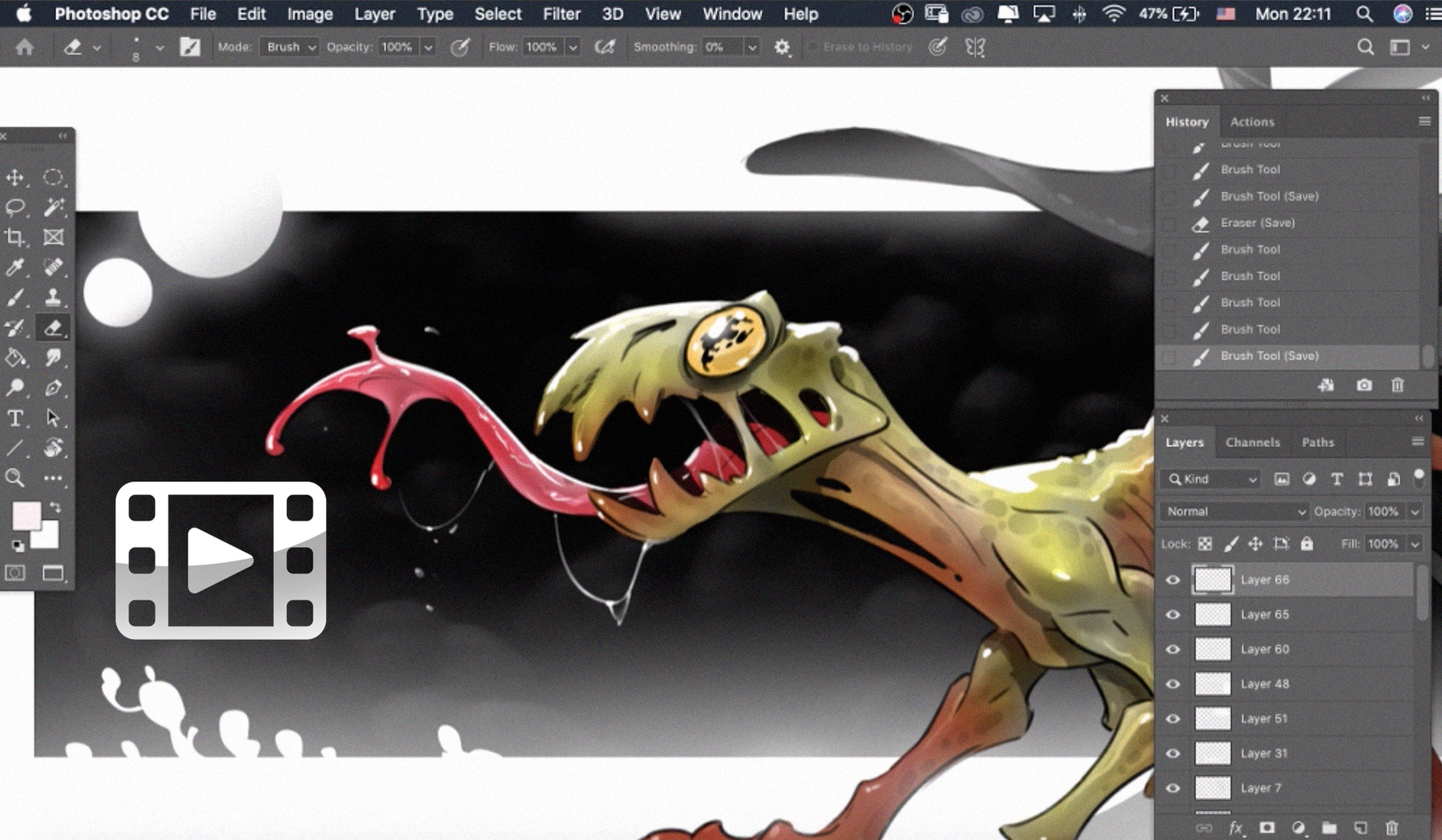Select the Crop tool

tap(16, 237)
